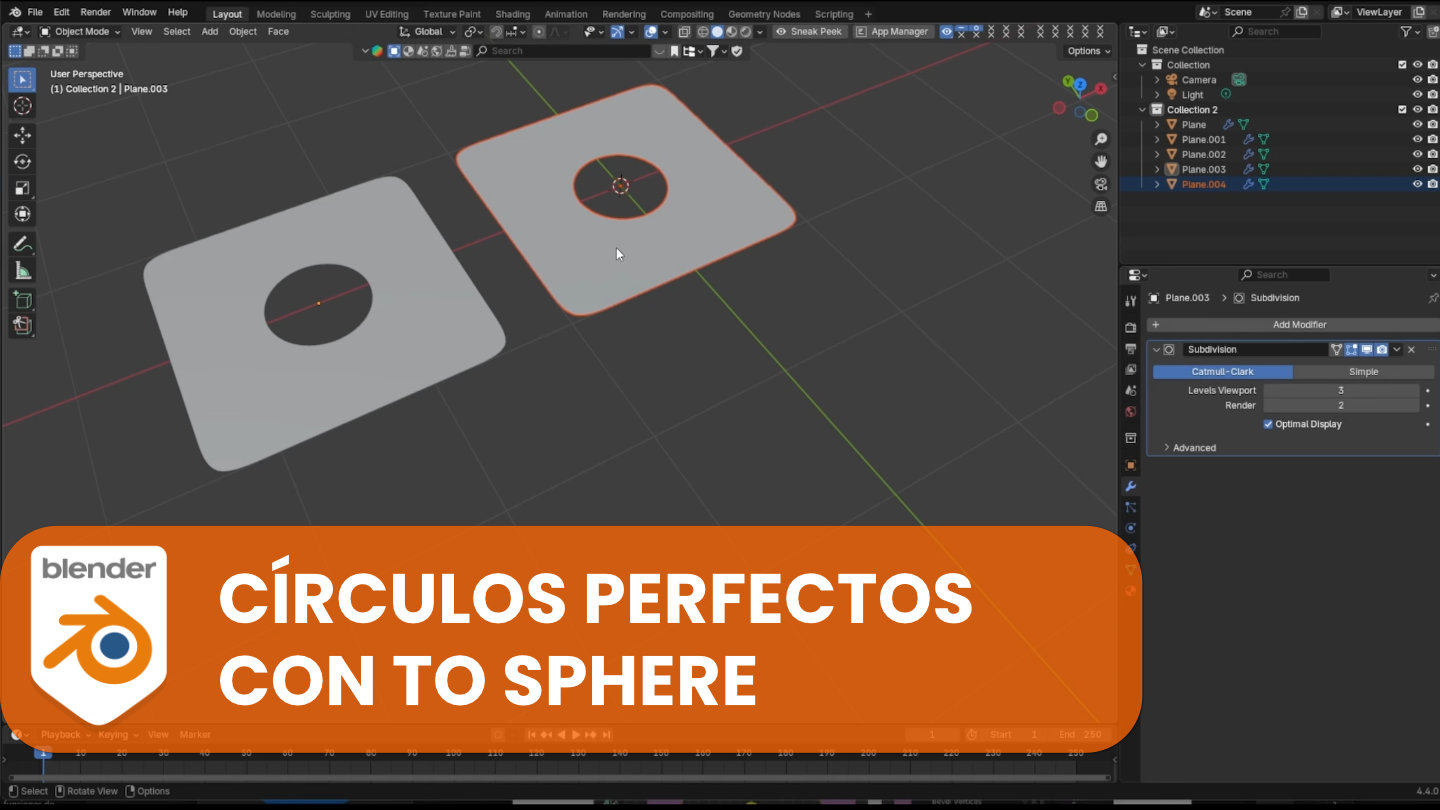Open the Modifiers wrench properties tab
The image size is (1440, 810).
click(x=1131, y=486)
